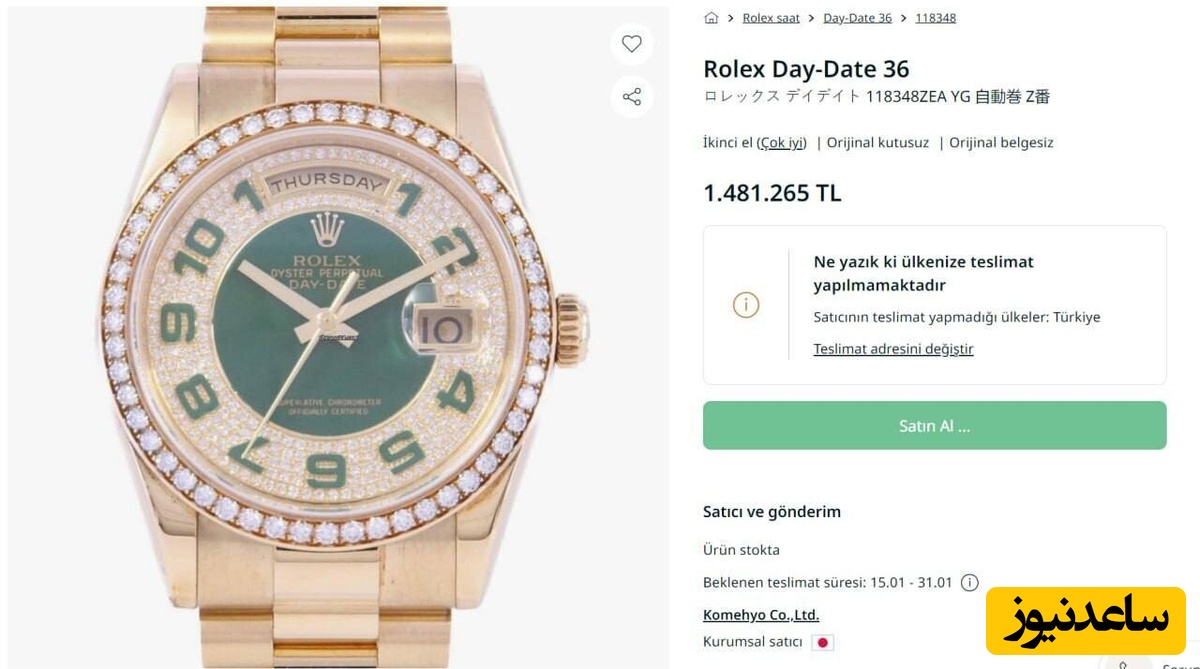1200x669 pixels.
Task: Add the watch to favorites with the heart icon
Action: click(x=632, y=44)
